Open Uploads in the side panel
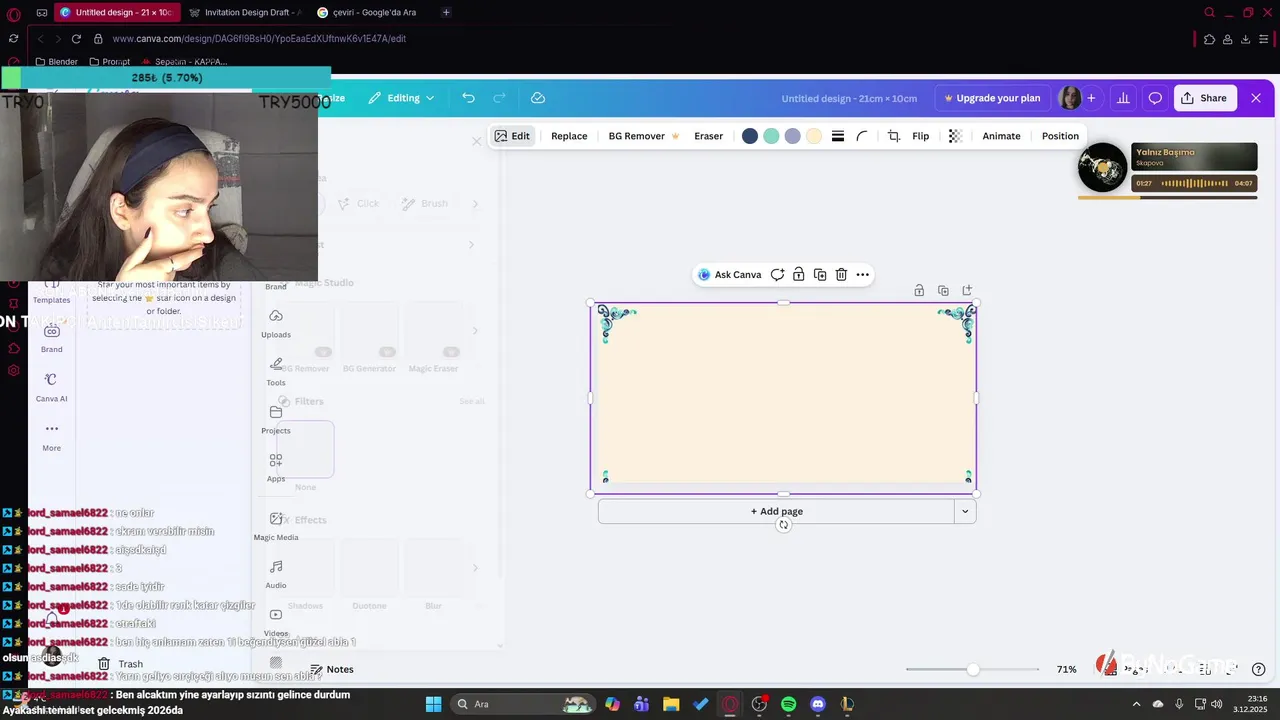 click(276, 323)
